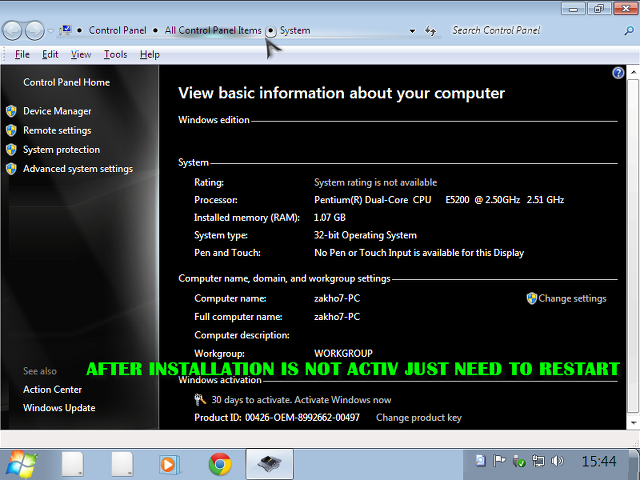Click Change settings link
The height and width of the screenshot is (480, 640).
572,299
